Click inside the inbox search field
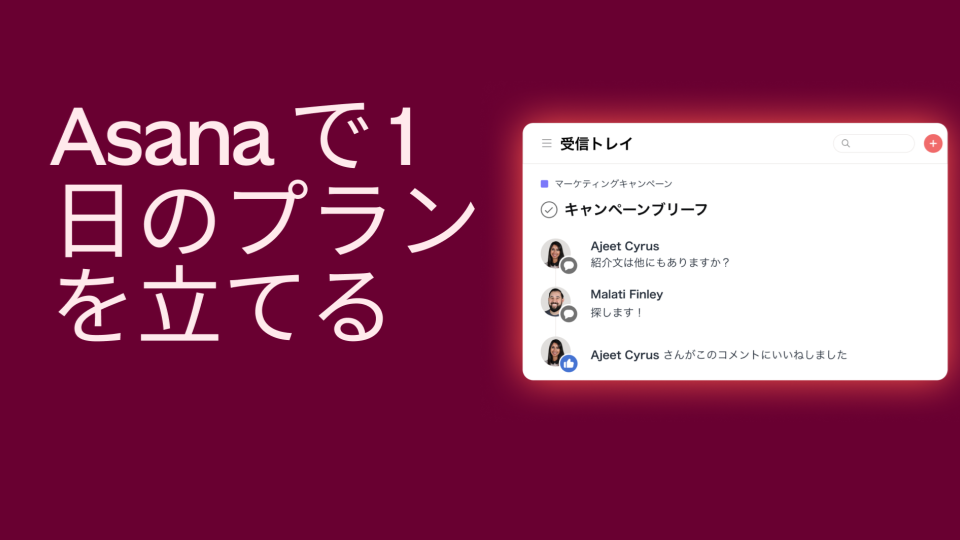The width and height of the screenshot is (960, 540). pyautogui.click(x=874, y=143)
